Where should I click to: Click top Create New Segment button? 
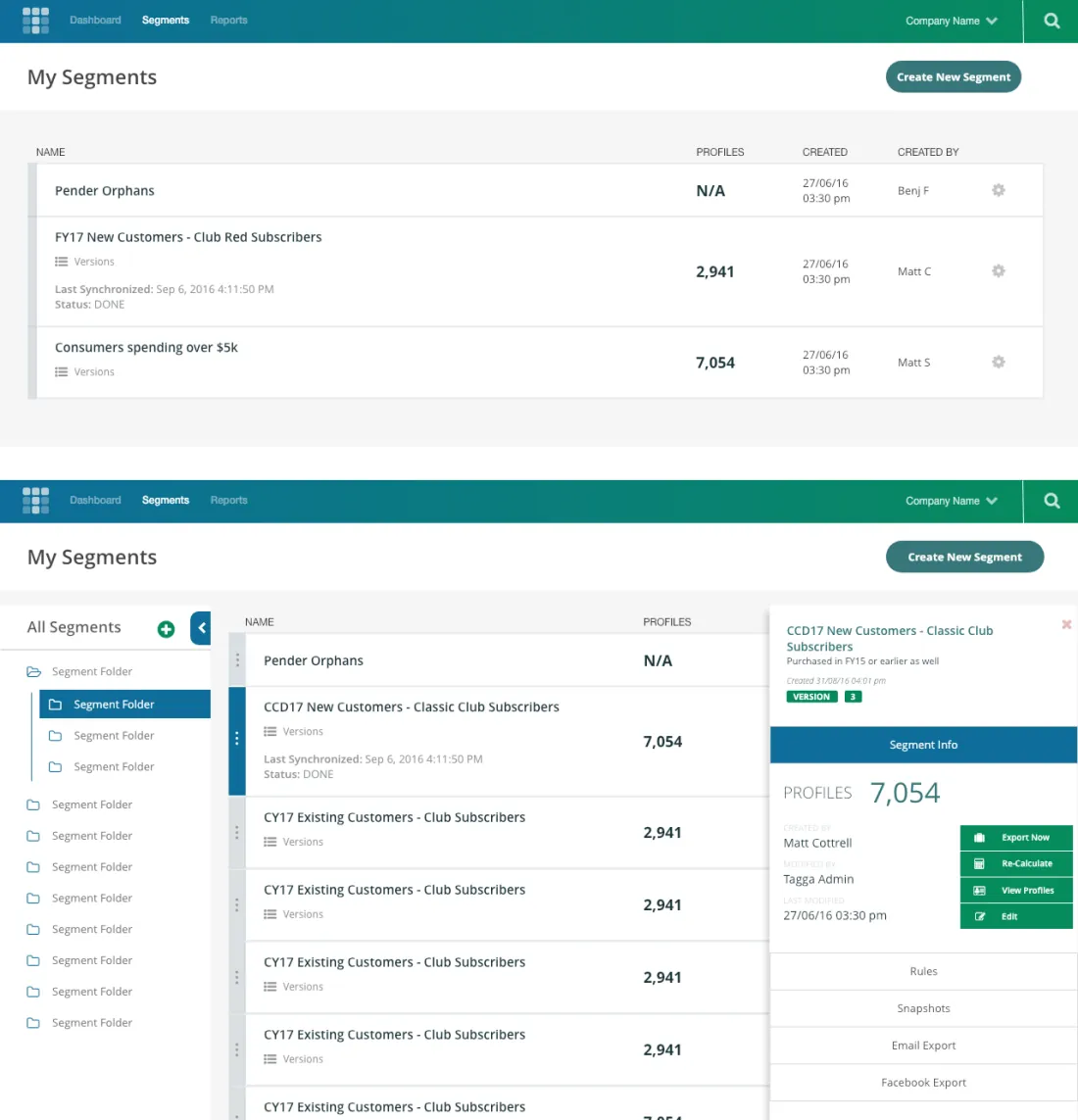pyautogui.click(x=953, y=77)
